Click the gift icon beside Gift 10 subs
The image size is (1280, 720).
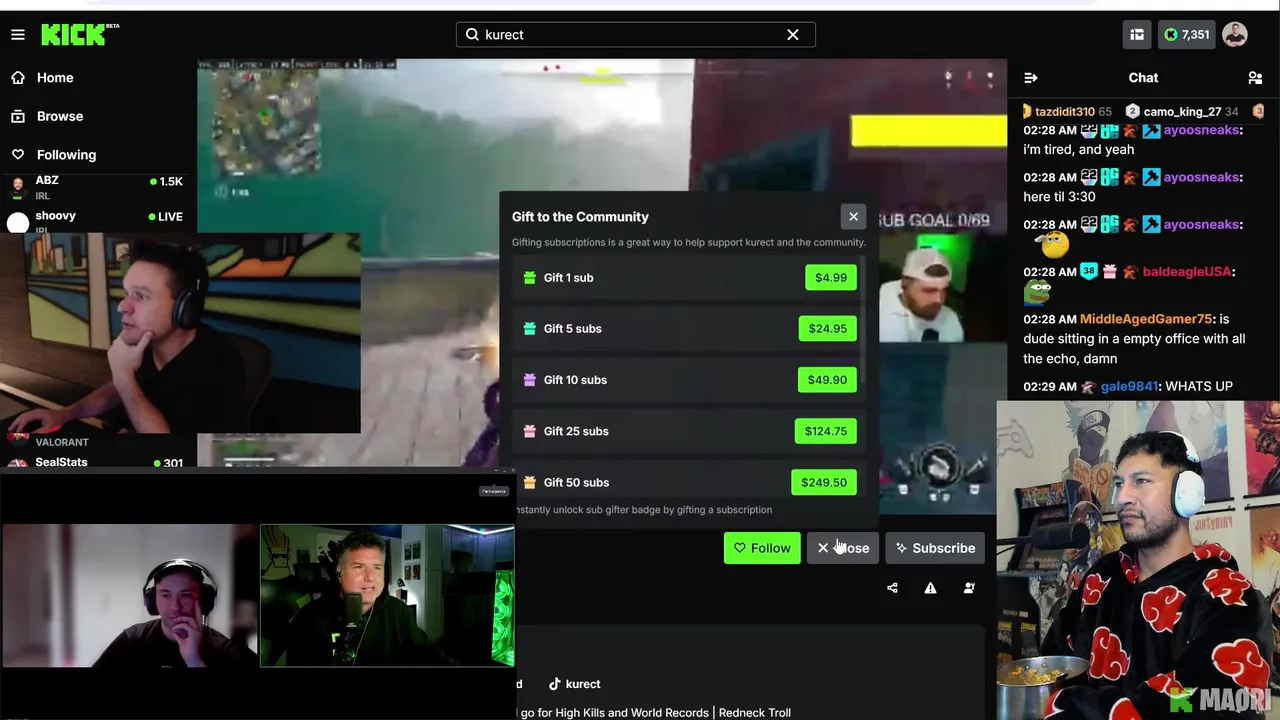pos(530,380)
